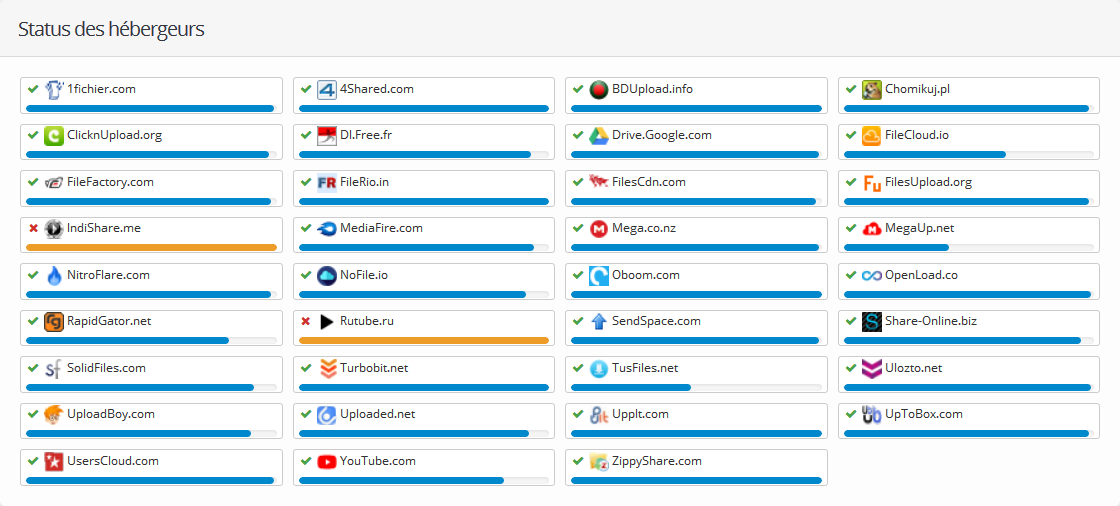Click the UploadBoy.com cartoon face icon
1120x506 pixels.
(54, 415)
